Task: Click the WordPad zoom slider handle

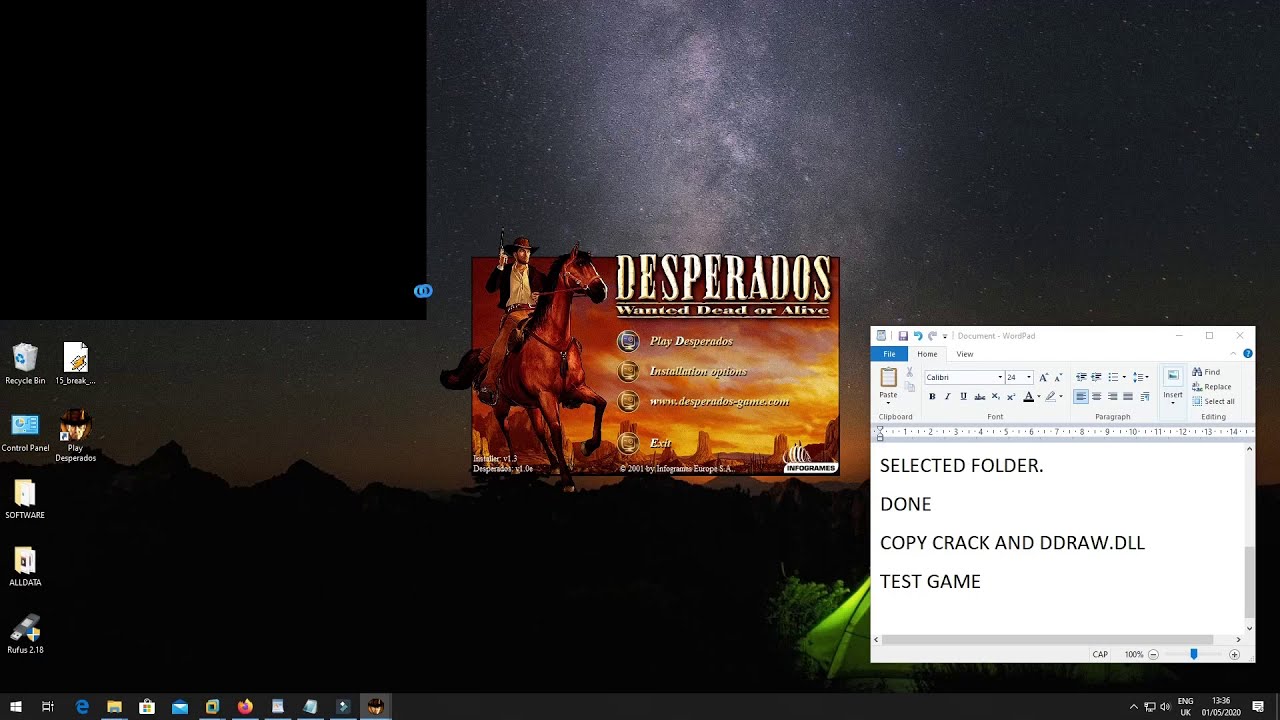Action: point(1193,654)
